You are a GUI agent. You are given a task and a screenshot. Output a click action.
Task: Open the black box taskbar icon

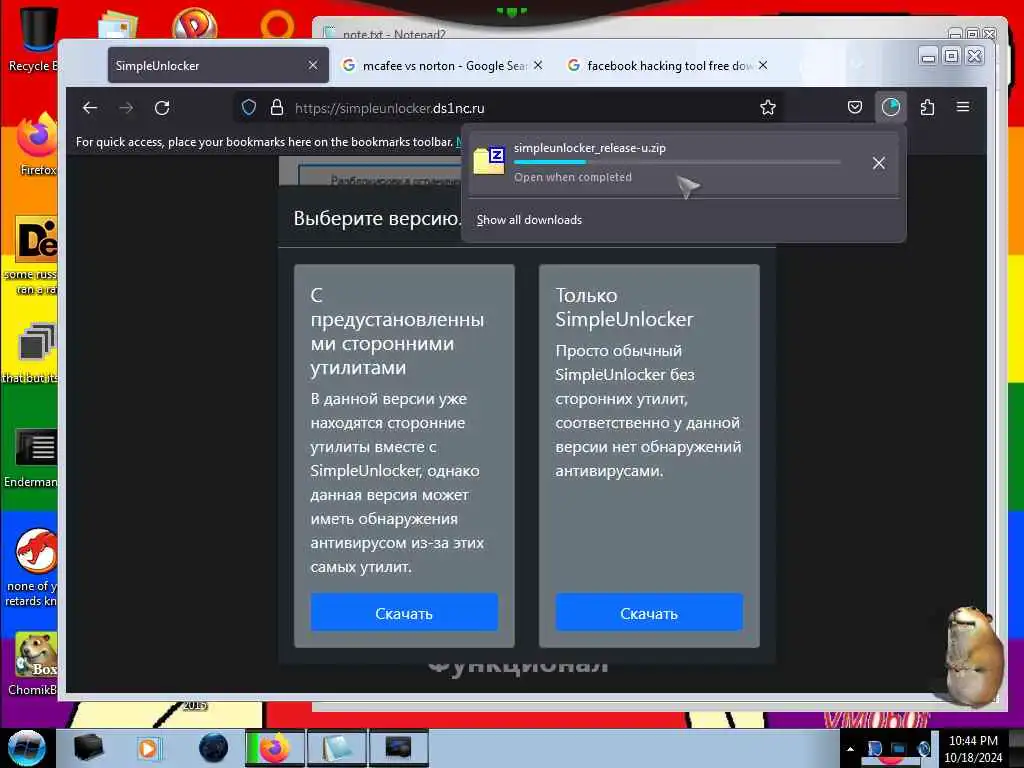click(x=88, y=748)
